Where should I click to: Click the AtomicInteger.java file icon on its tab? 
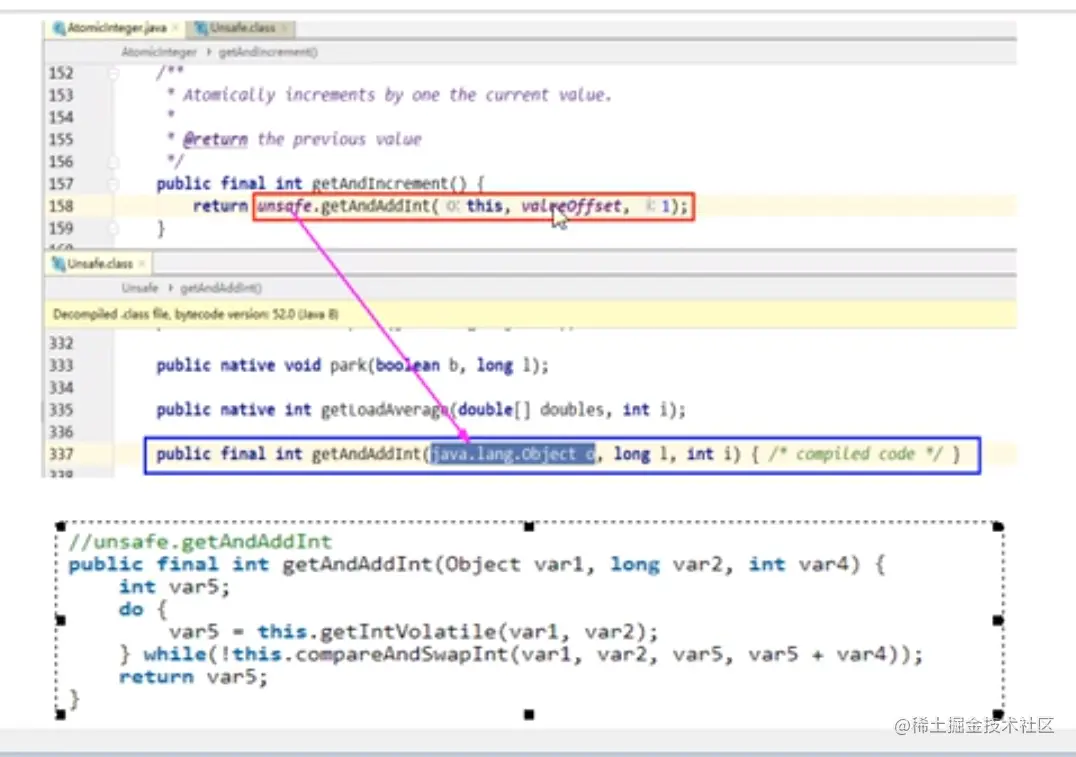(x=59, y=28)
